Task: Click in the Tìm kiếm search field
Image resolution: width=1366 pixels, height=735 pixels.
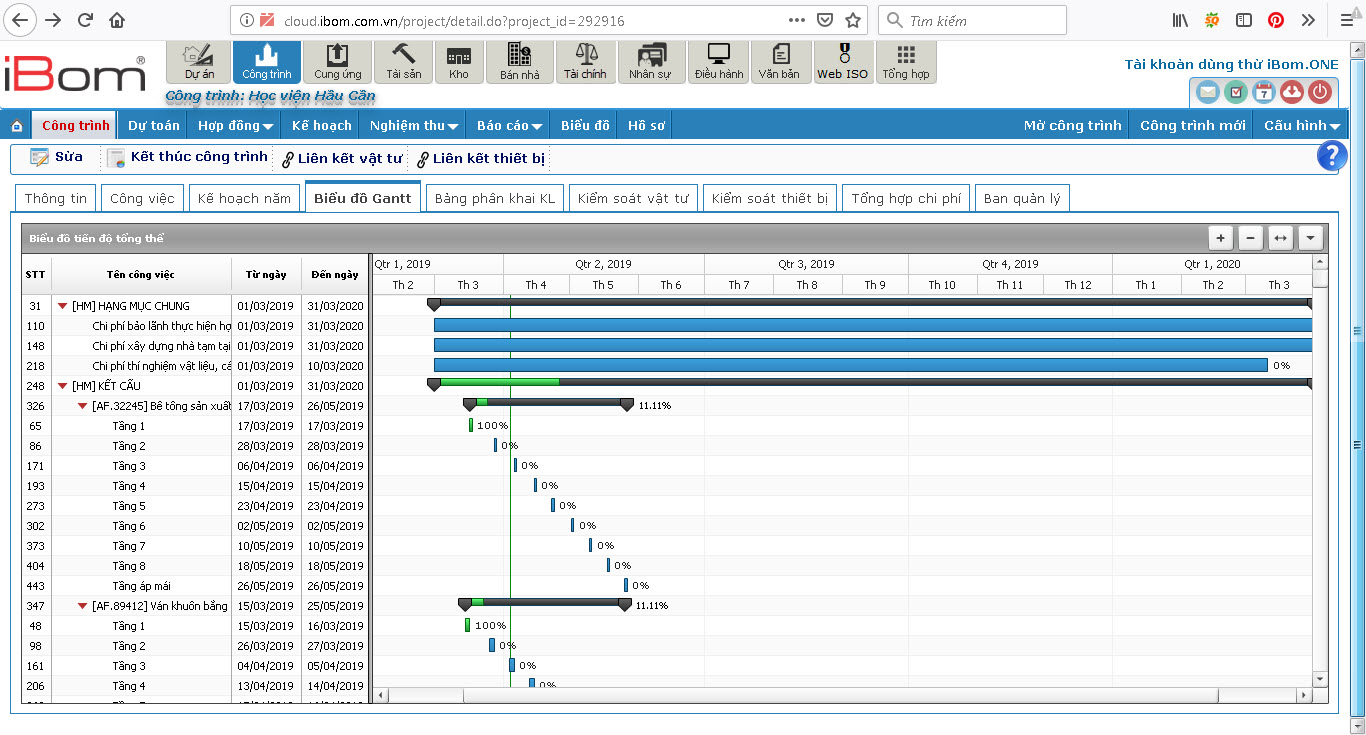Action: click(972, 20)
